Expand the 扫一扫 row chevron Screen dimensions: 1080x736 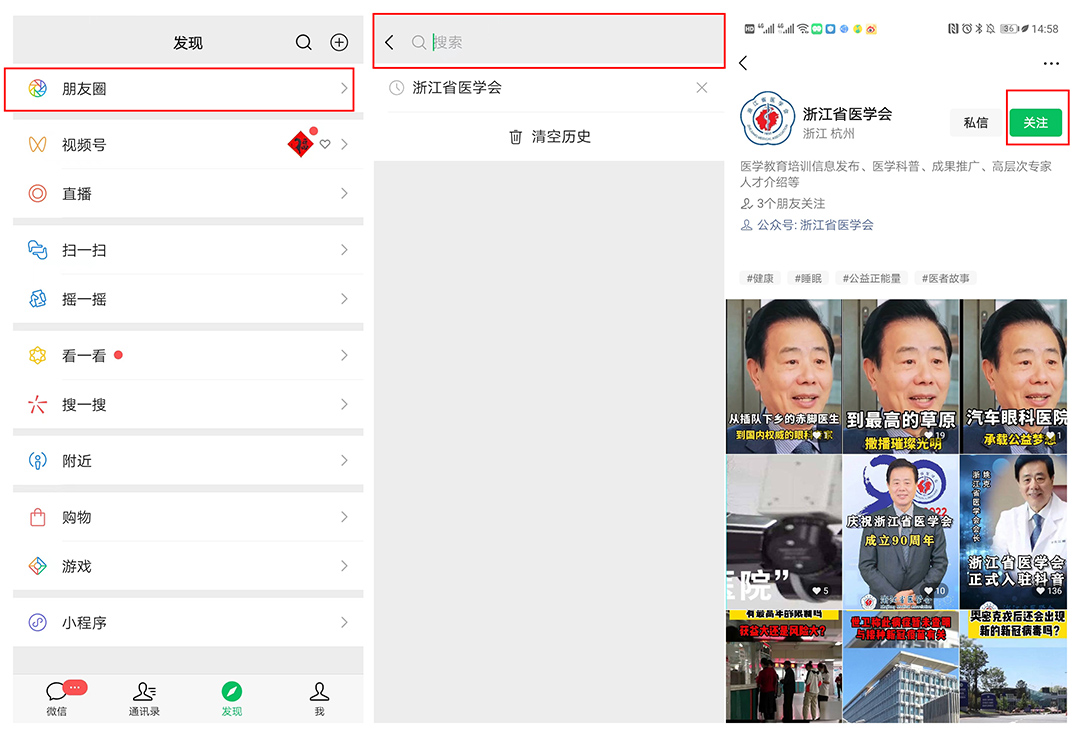(x=344, y=250)
